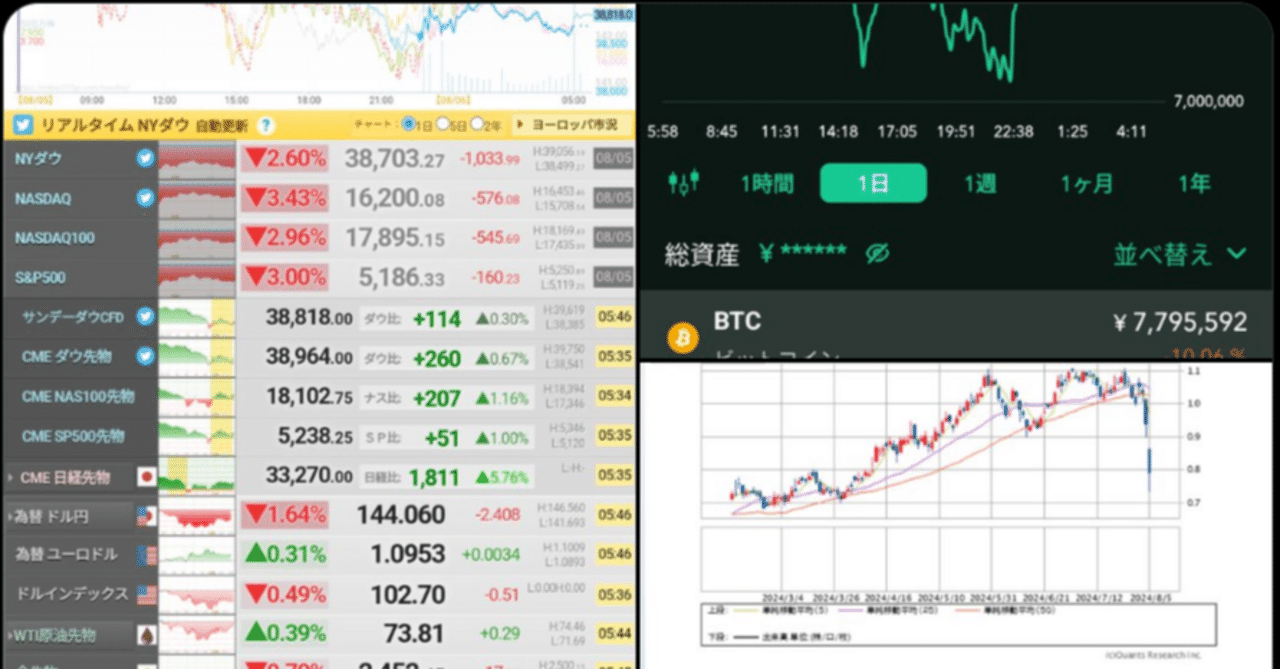Click the ▼1.64% change cell

pyautogui.click(x=286, y=516)
